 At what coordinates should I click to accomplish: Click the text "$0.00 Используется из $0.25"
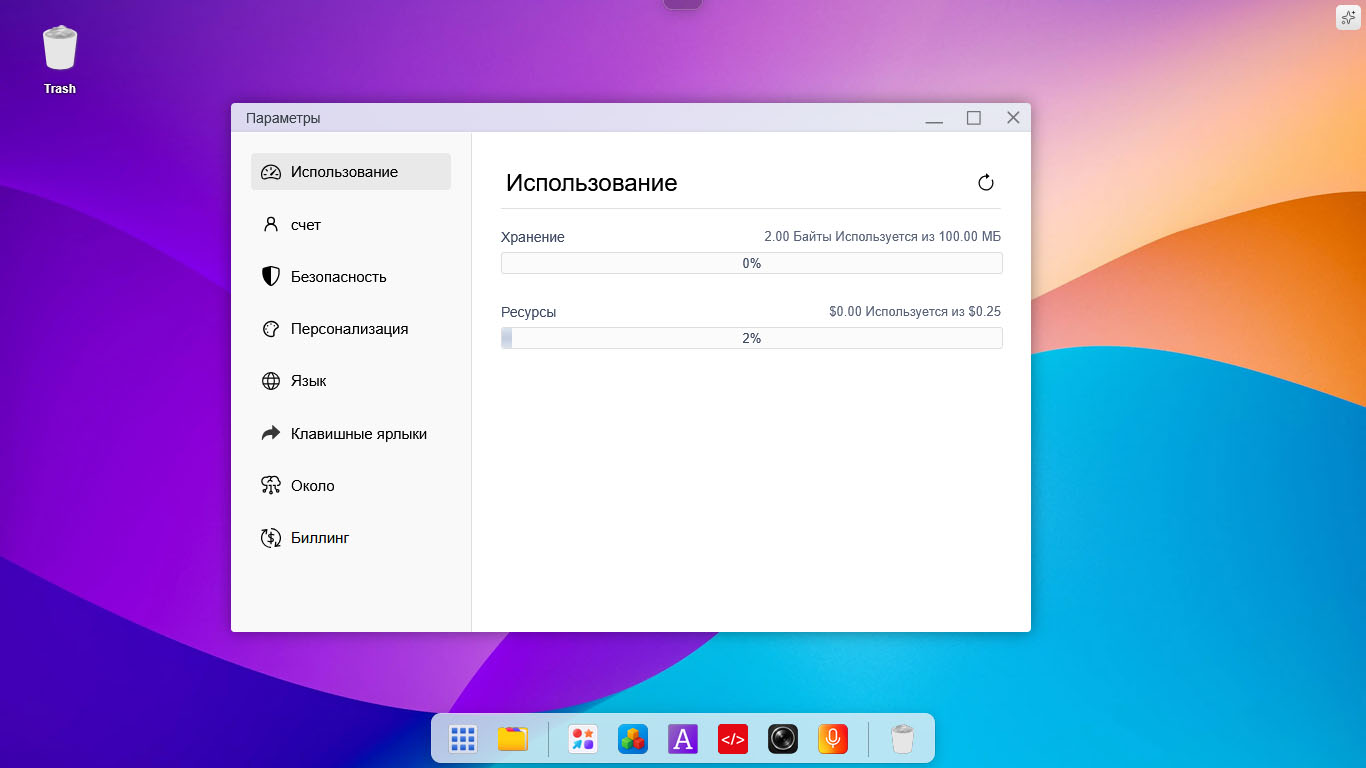click(x=915, y=312)
